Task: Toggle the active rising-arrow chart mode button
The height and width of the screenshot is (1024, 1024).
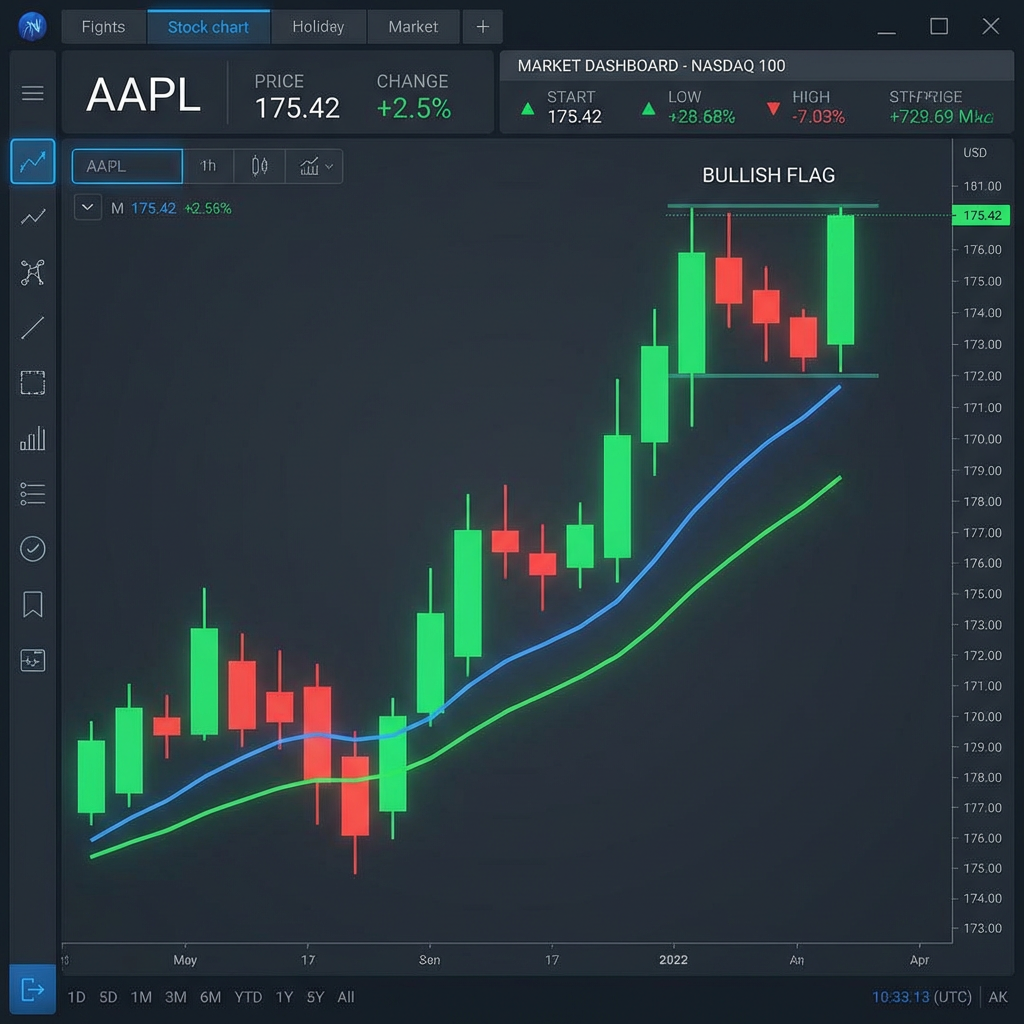Action: (33, 162)
